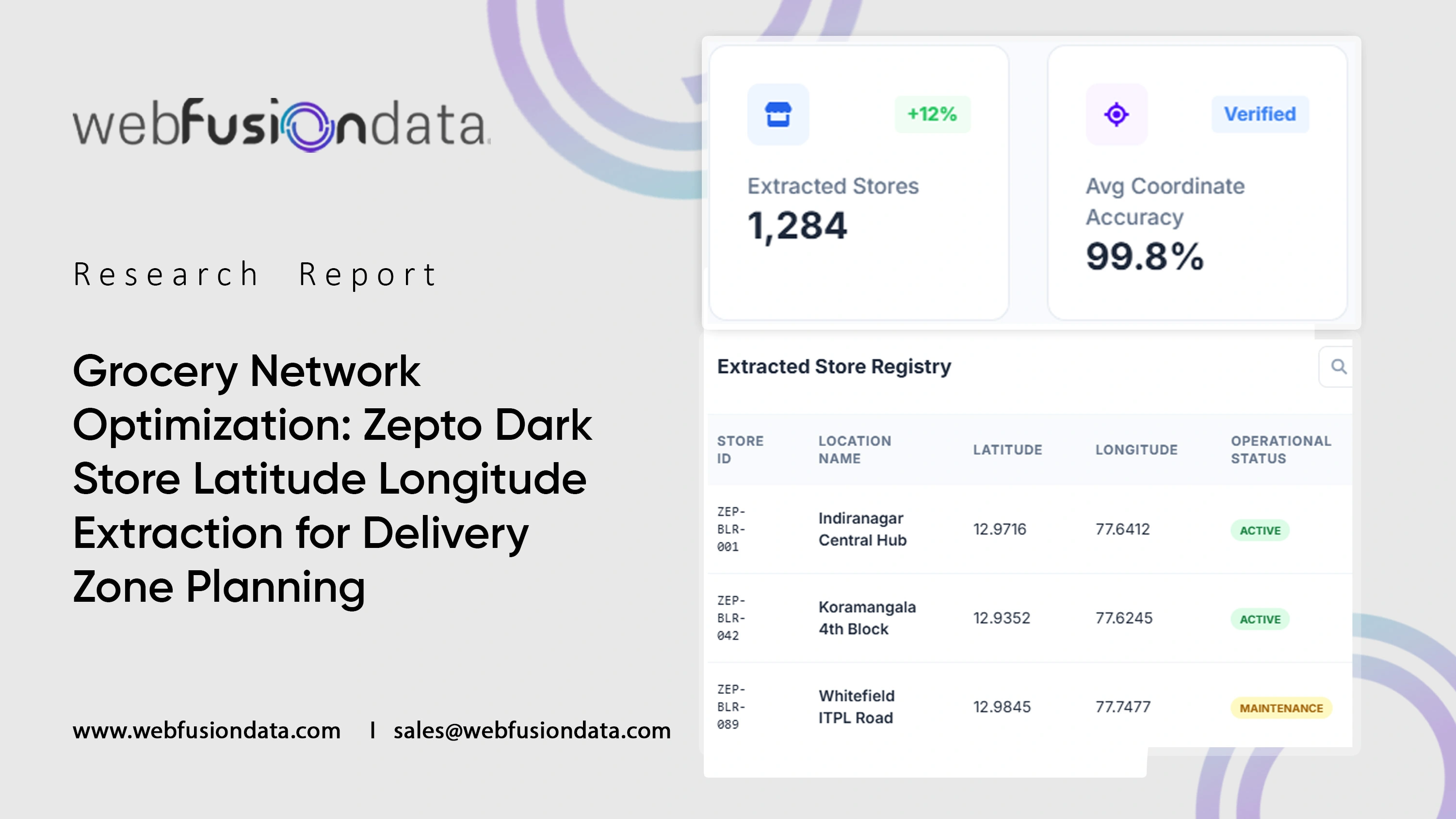This screenshot has width=1456, height=819.
Task: Open search in Extracted Store Registry
Action: tap(1338, 366)
